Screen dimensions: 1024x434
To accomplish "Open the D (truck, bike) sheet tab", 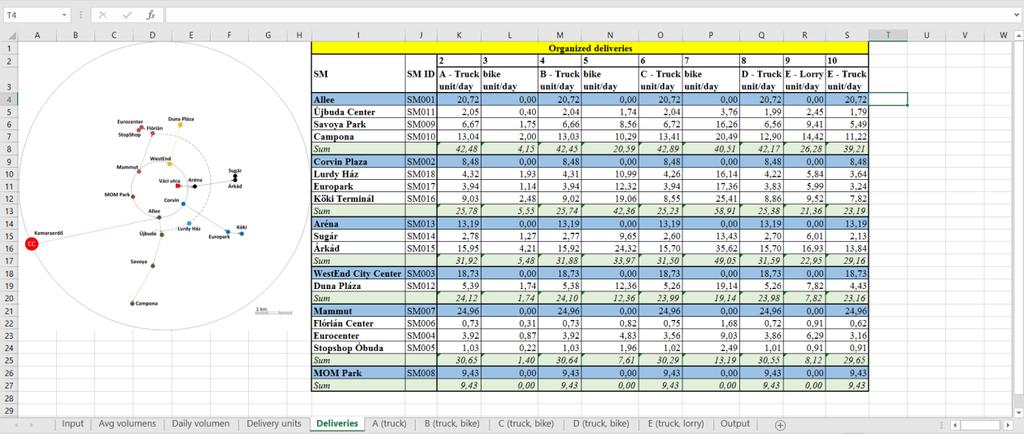I will tap(600, 424).
